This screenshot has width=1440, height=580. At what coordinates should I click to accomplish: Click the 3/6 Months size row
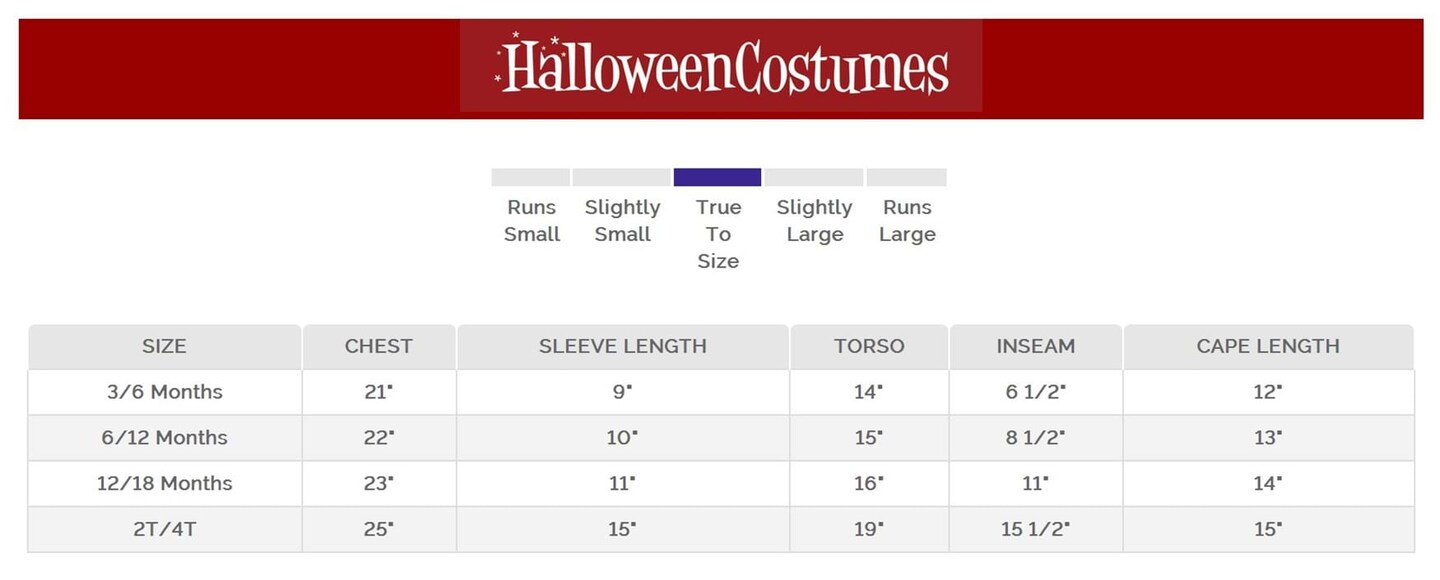164,392
